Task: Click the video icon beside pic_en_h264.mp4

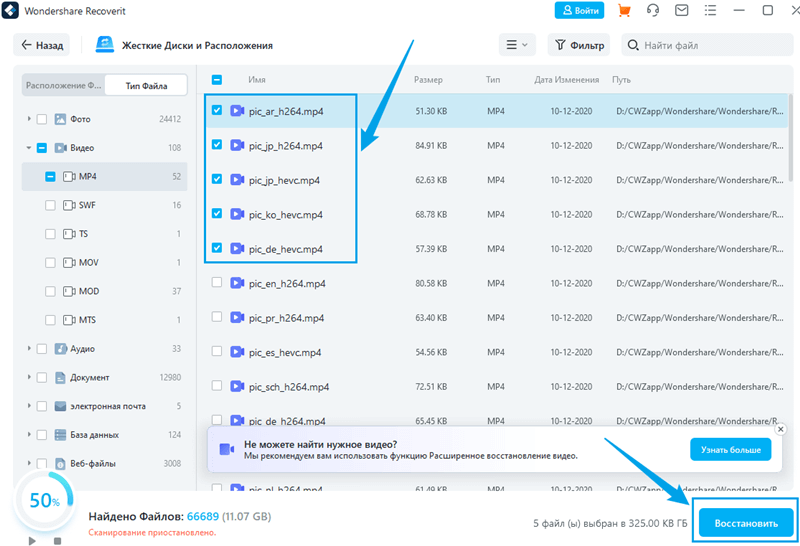Action: 237,283
